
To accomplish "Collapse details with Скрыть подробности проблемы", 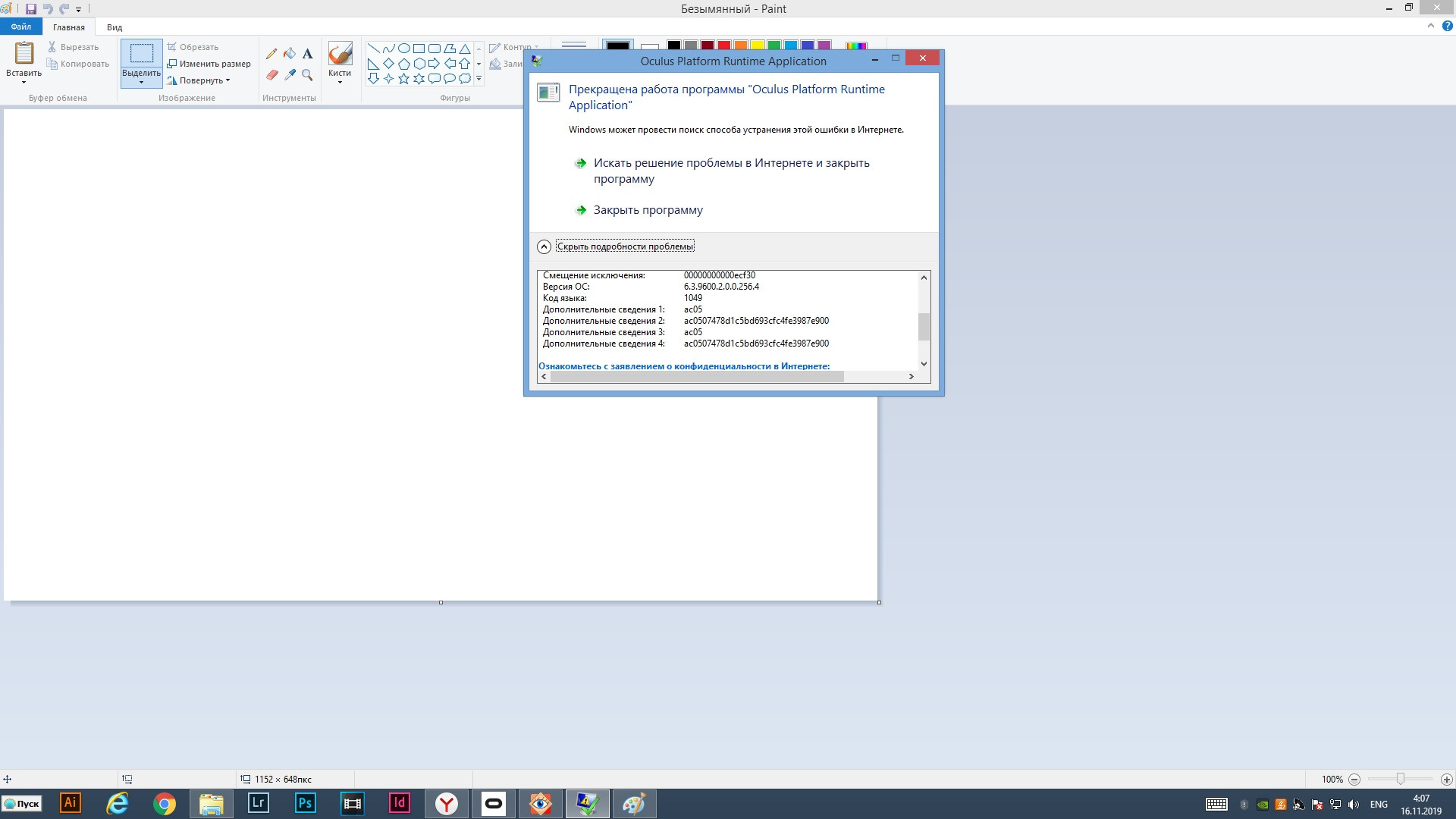I will coord(624,246).
